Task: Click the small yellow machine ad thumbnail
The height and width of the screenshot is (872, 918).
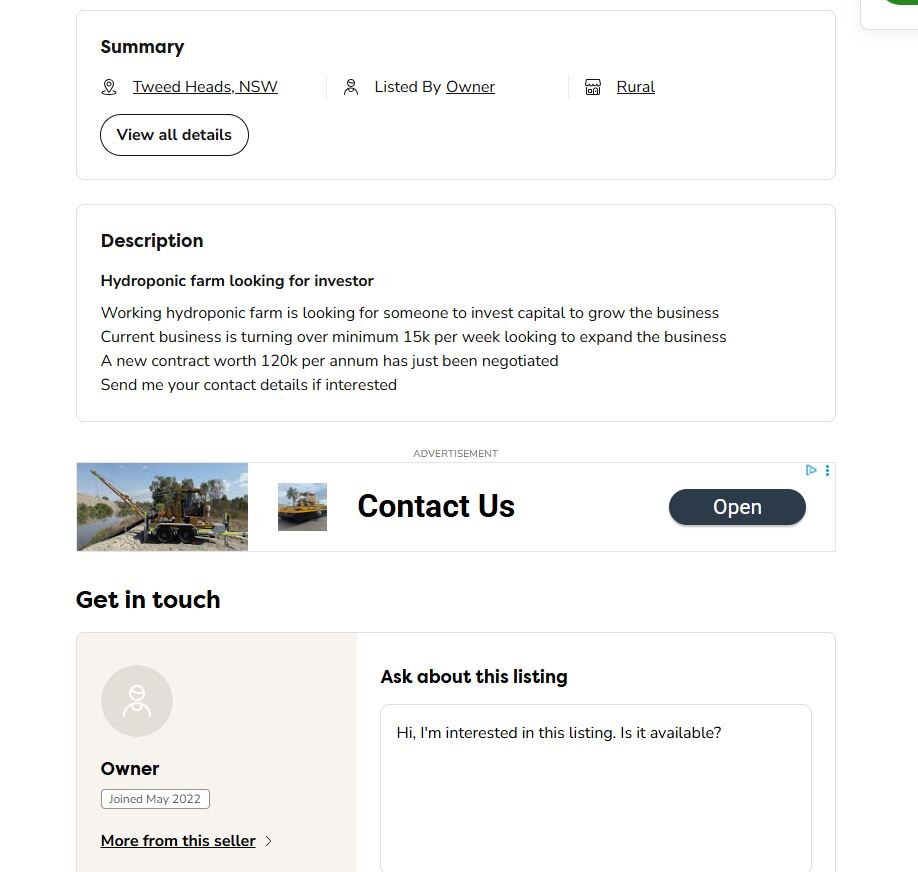Action: click(x=302, y=507)
